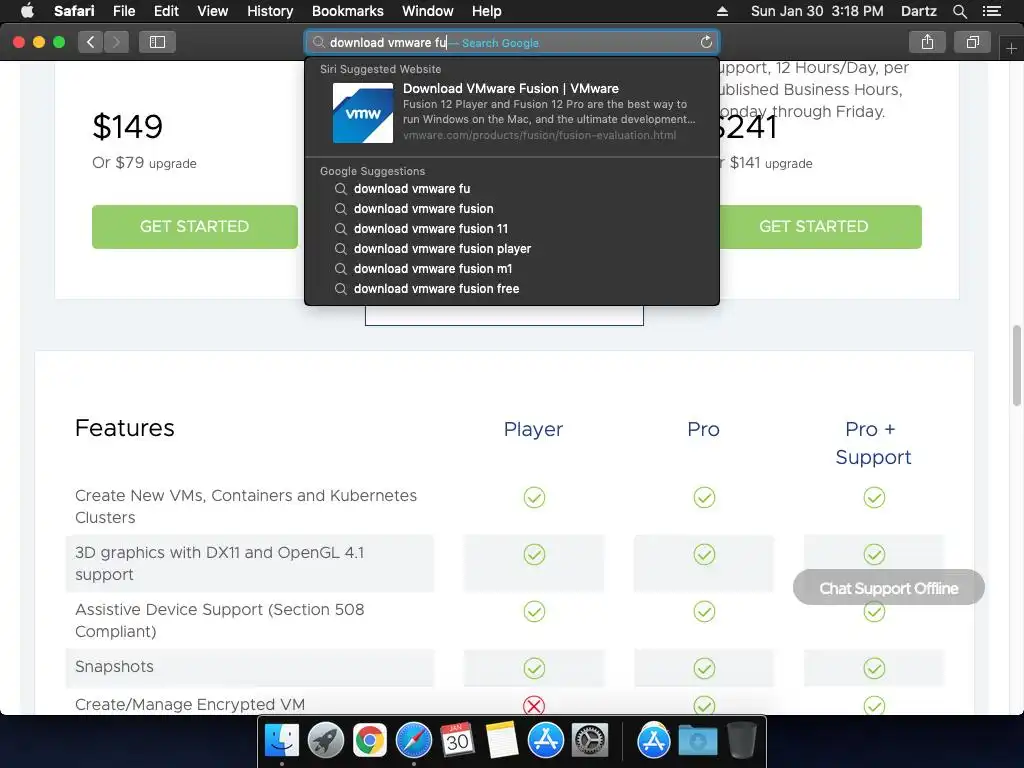Image resolution: width=1024 pixels, height=768 pixels.
Task: Reload the page with the refresh icon
Action: tap(706, 42)
